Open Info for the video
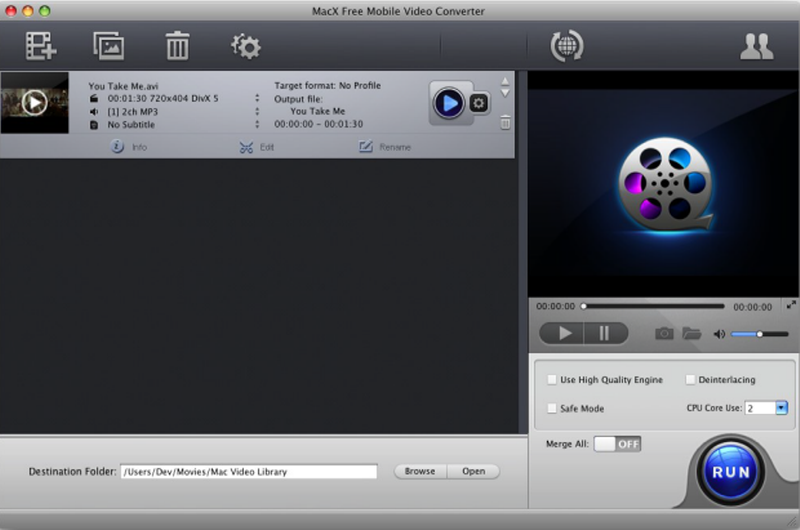800x530 pixels. tap(129, 147)
